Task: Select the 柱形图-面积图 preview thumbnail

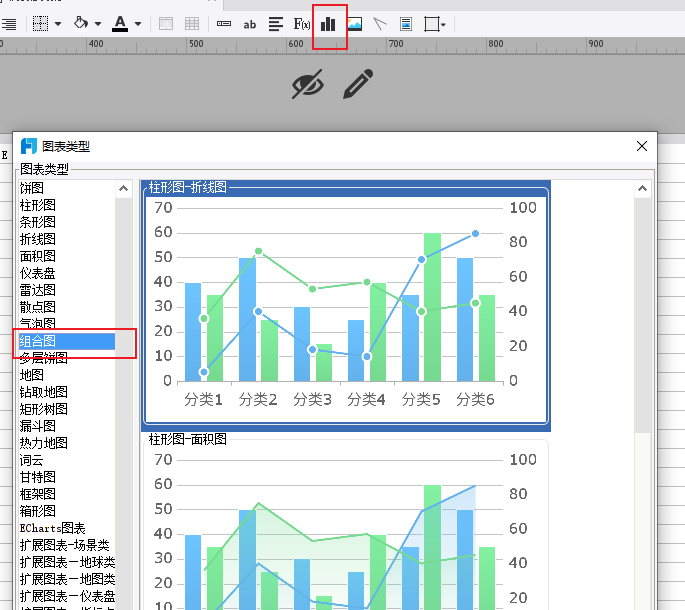Action: pyautogui.click(x=346, y=522)
